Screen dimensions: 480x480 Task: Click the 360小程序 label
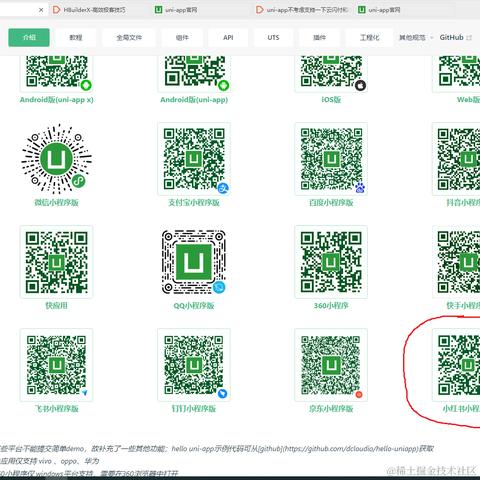tap(331, 306)
